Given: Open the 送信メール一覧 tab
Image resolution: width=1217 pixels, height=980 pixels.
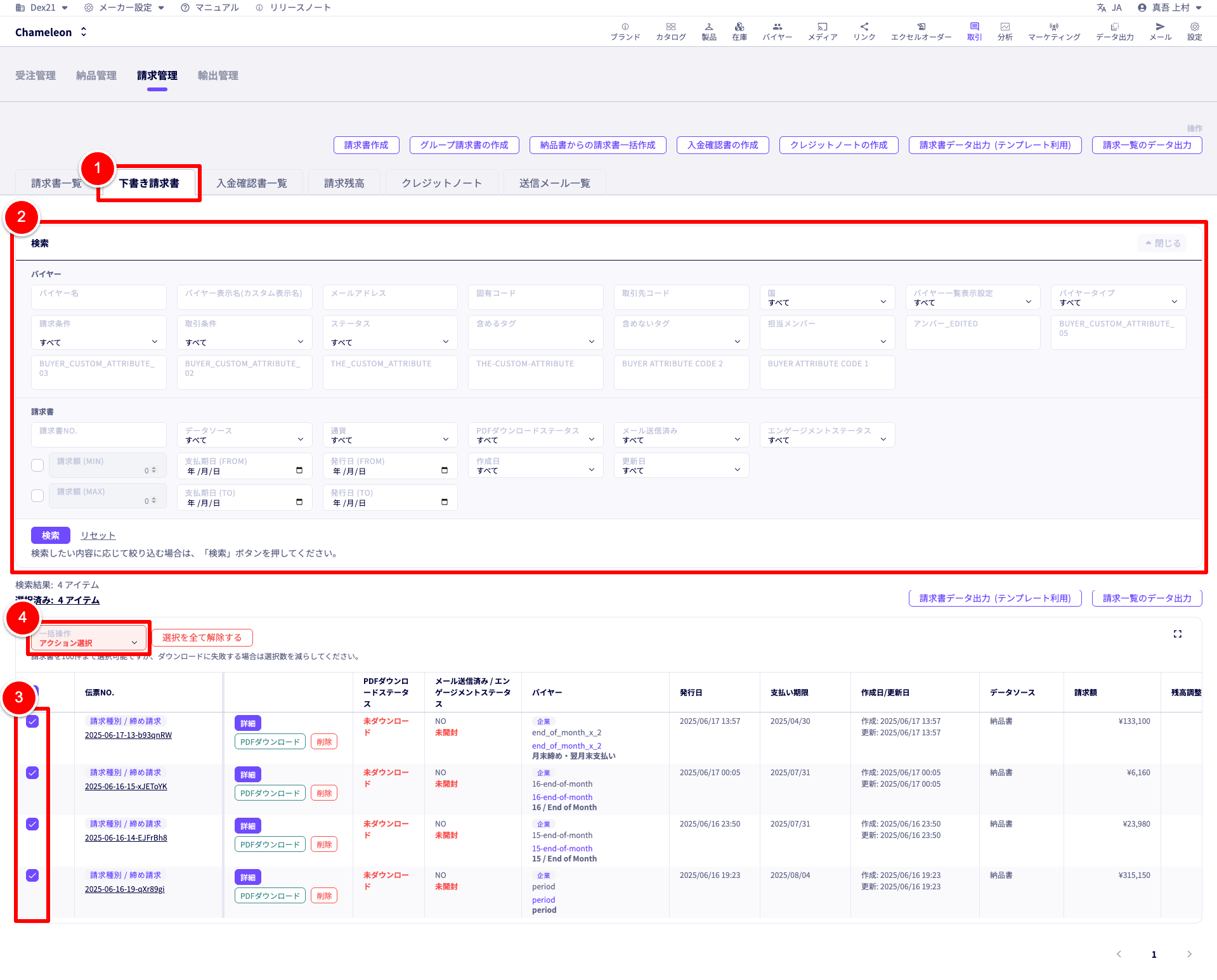Looking at the screenshot, I should coord(555,183).
